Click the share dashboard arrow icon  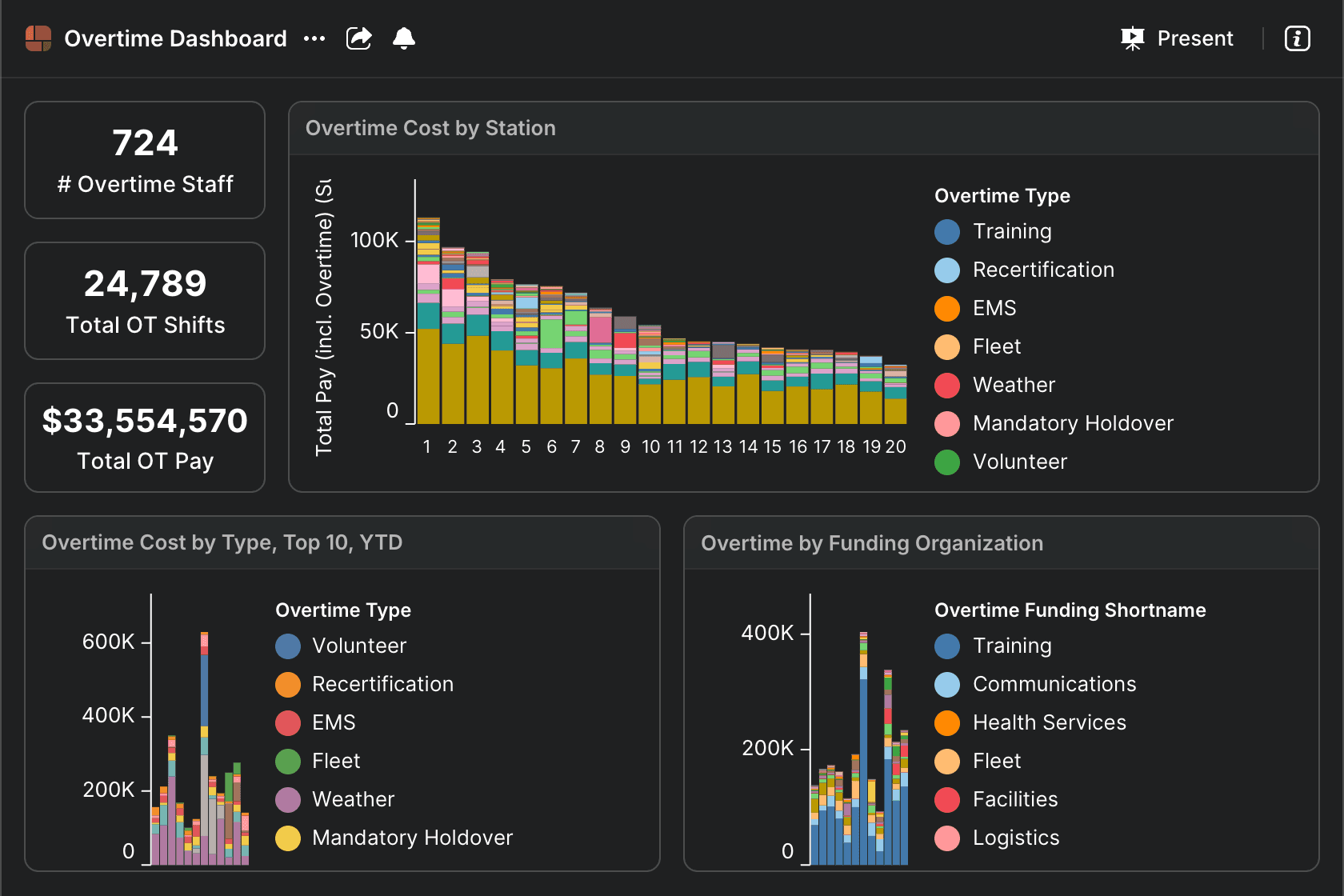[359, 38]
